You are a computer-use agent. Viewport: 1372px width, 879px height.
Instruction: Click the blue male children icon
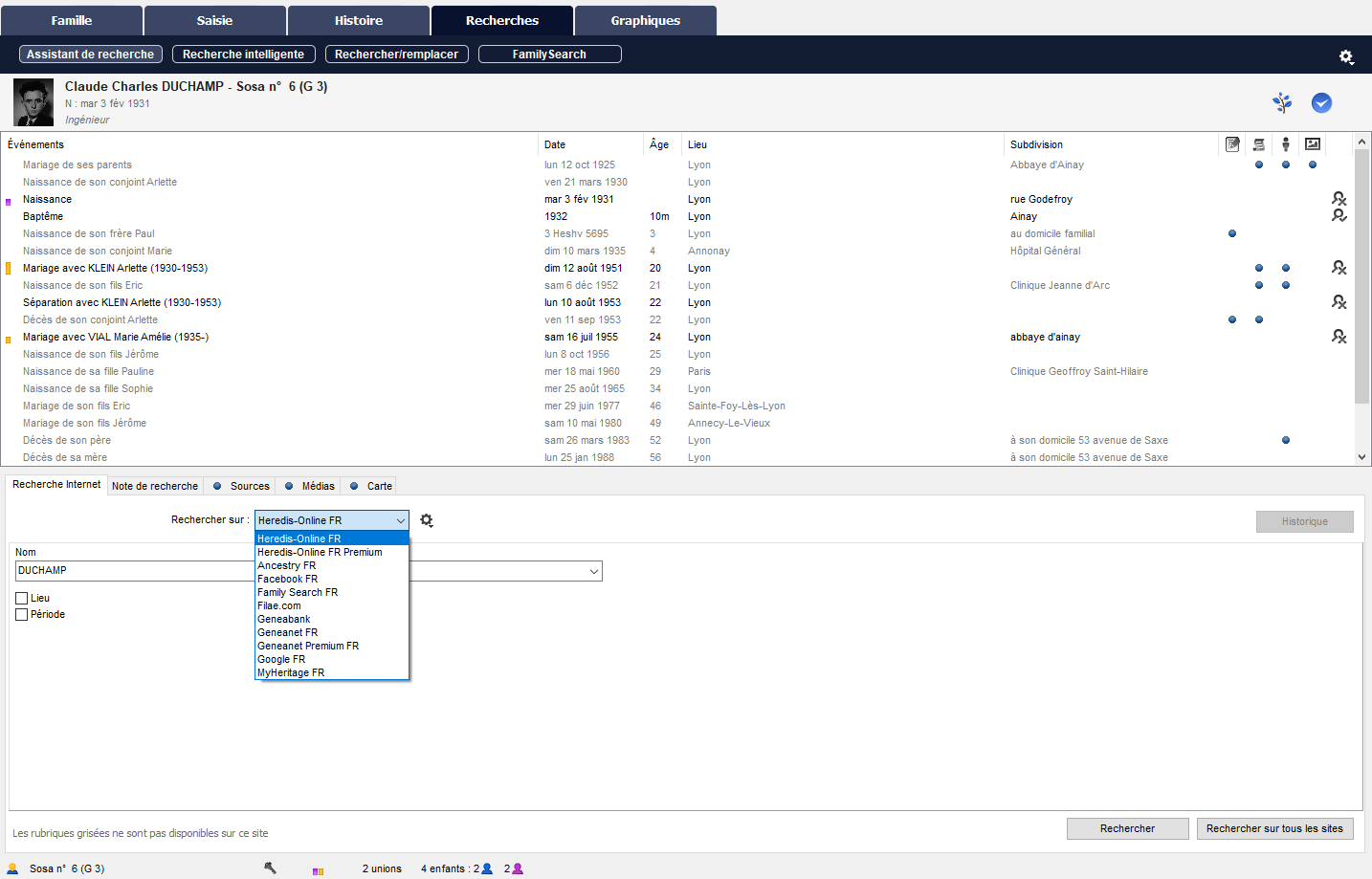[x=487, y=868]
